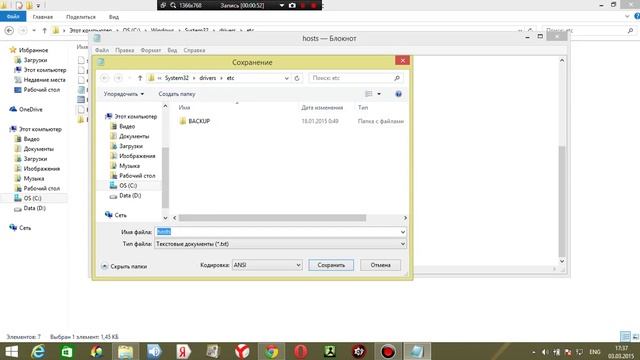The width and height of the screenshot is (640, 360).
Task: Select Сеть in dialog folder tree
Action: click(120, 215)
